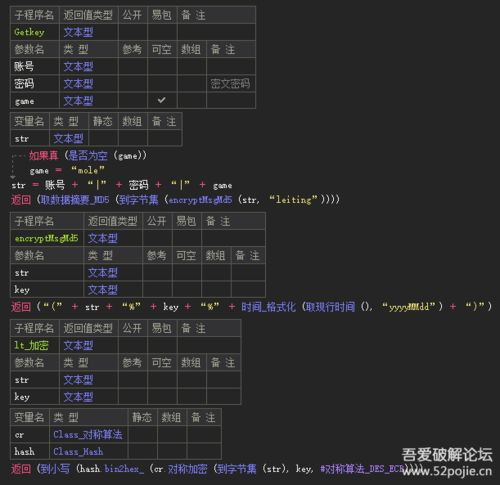This screenshot has width=500, height=485.
Task: Select the "leiting" string literal
Action: point(293,200)
